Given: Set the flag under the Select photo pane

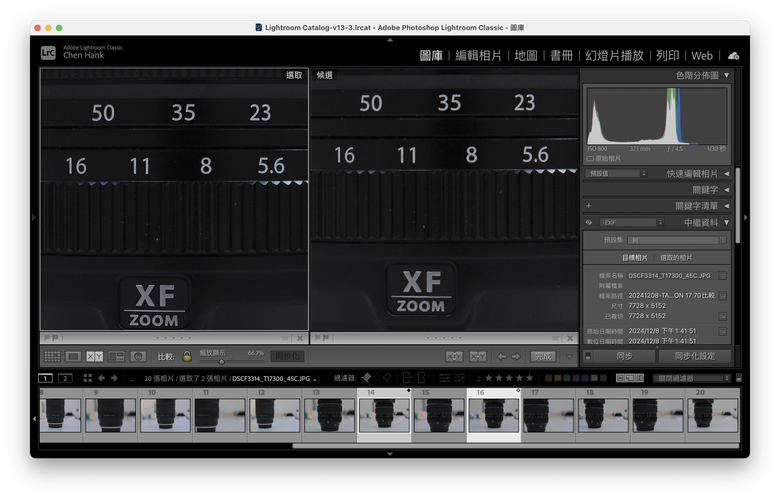Looking at the screenshot, I should tap(47, 338).
